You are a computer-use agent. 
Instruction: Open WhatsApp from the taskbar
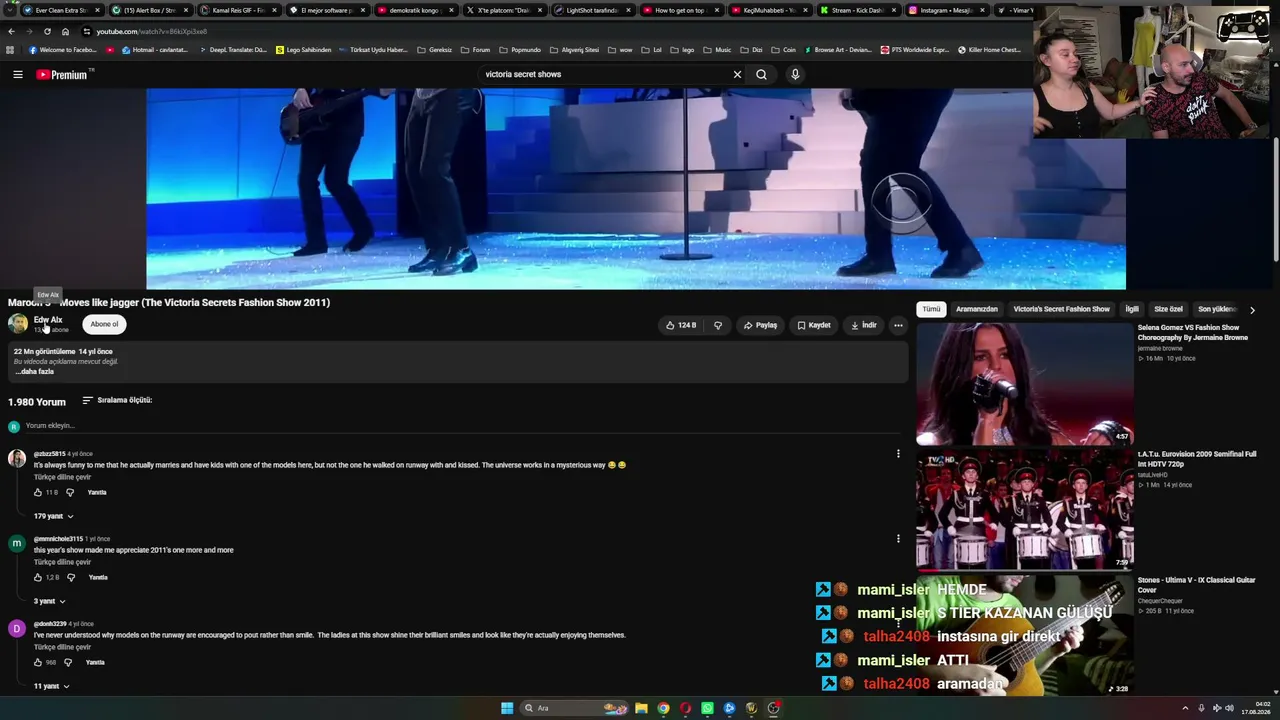707,708
